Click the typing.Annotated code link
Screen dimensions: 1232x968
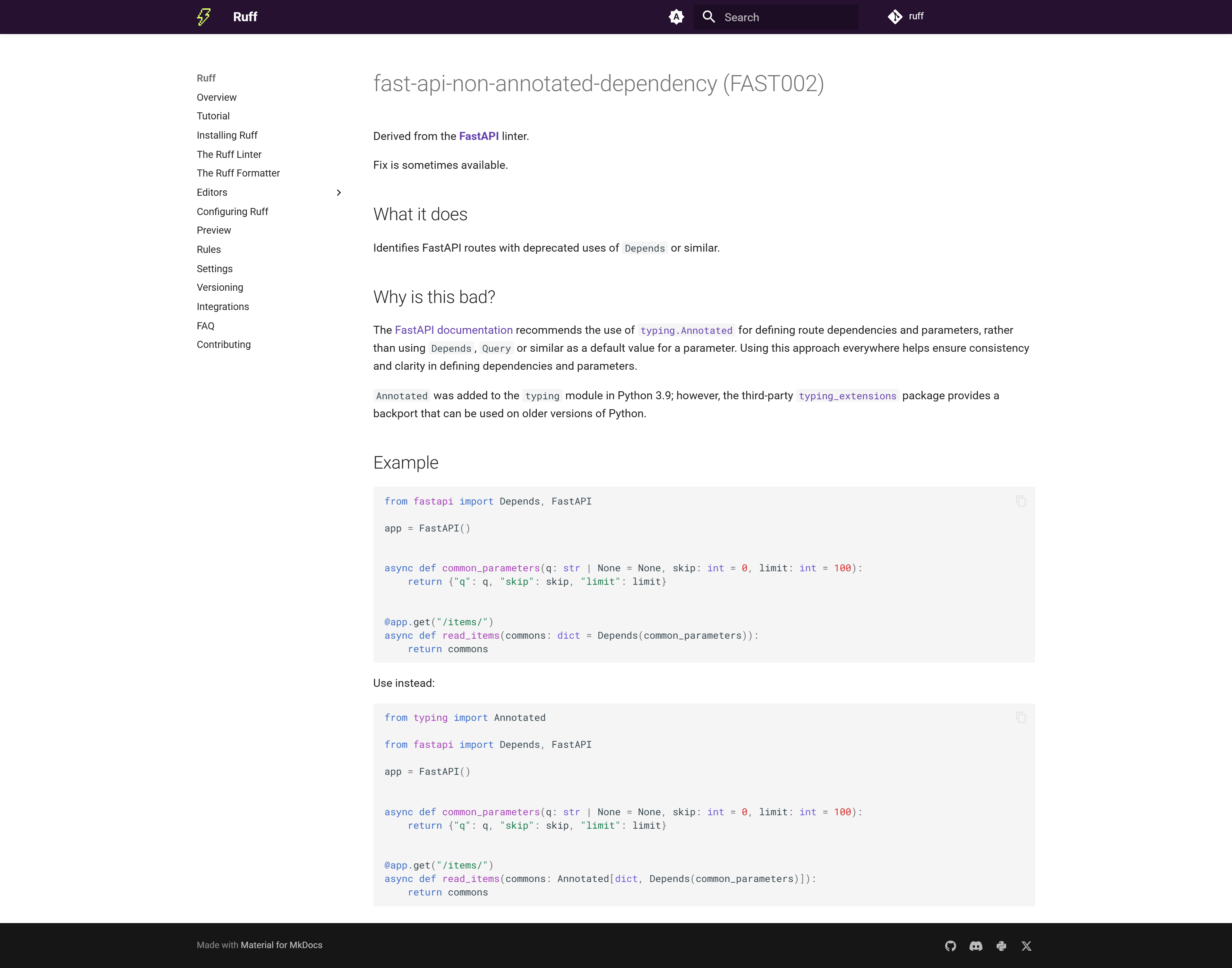(686, 330)
